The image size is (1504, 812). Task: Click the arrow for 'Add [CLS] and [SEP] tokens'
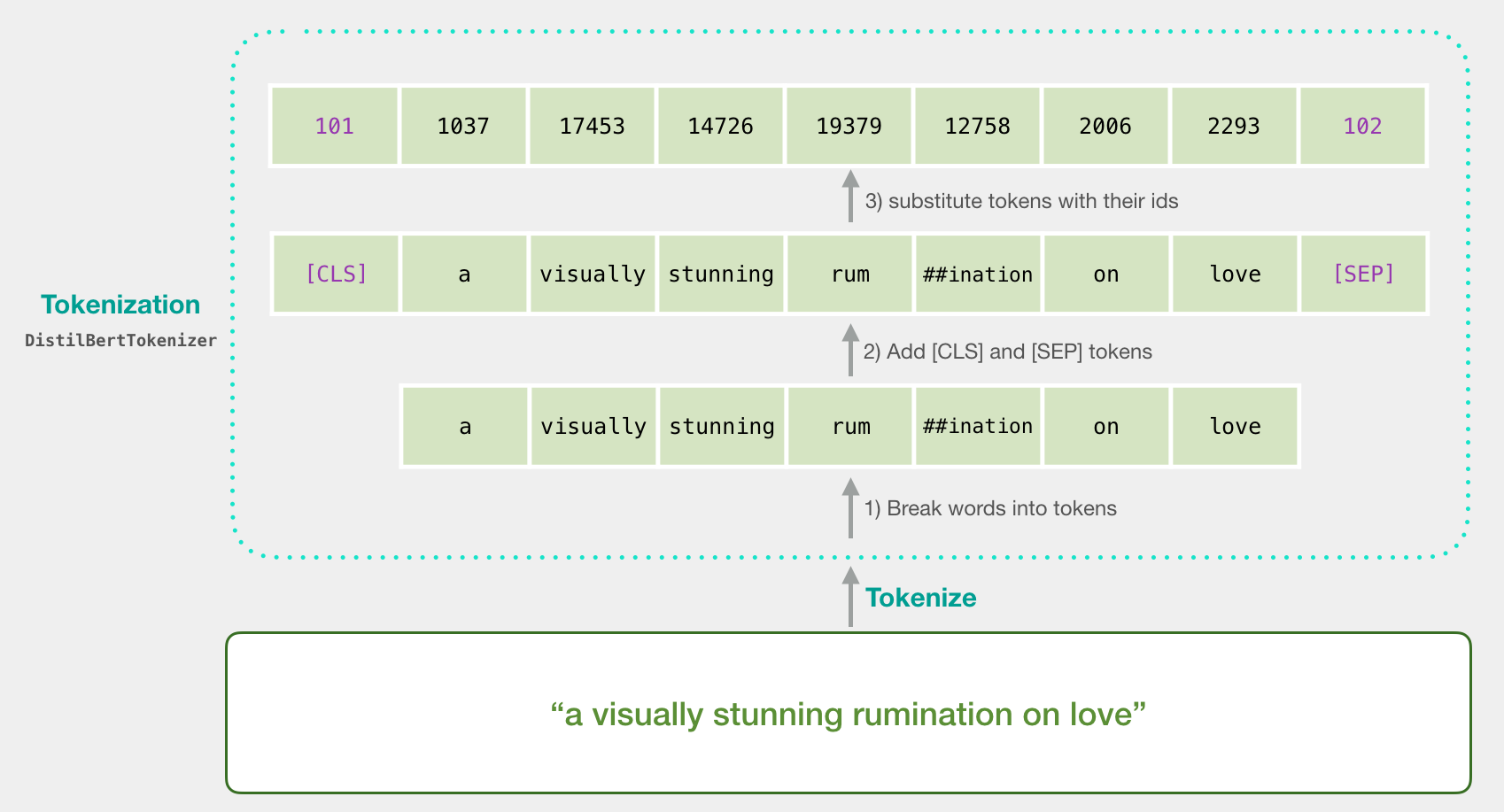click(850, 345)
